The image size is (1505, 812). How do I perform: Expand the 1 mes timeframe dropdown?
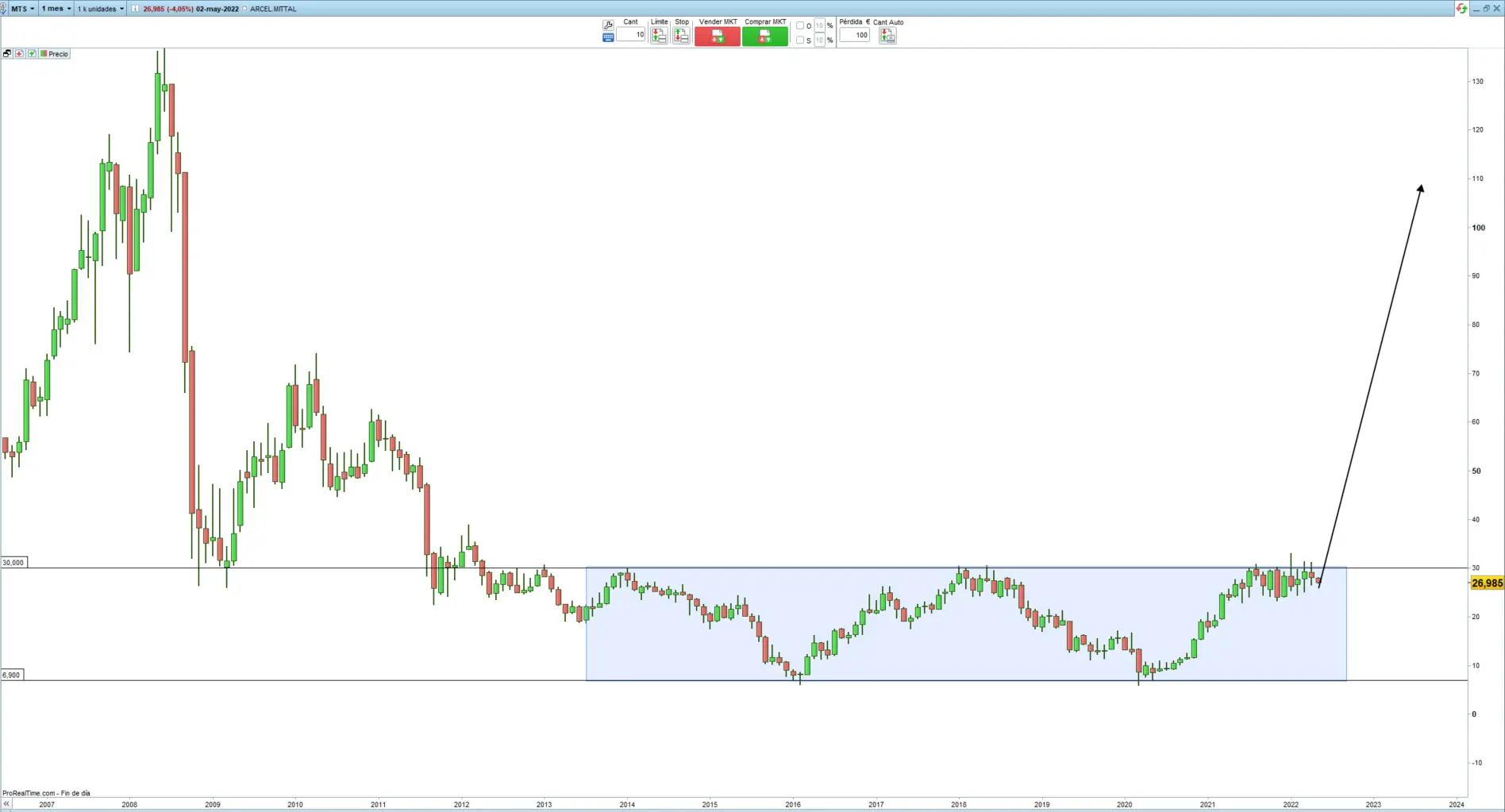[x=56, y=9]
